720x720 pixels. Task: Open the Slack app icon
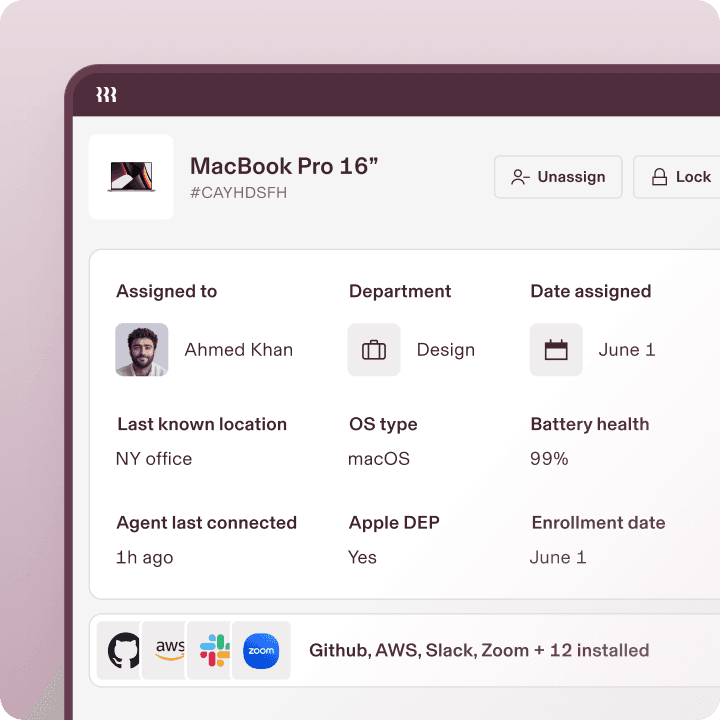(x=215, y=651)
